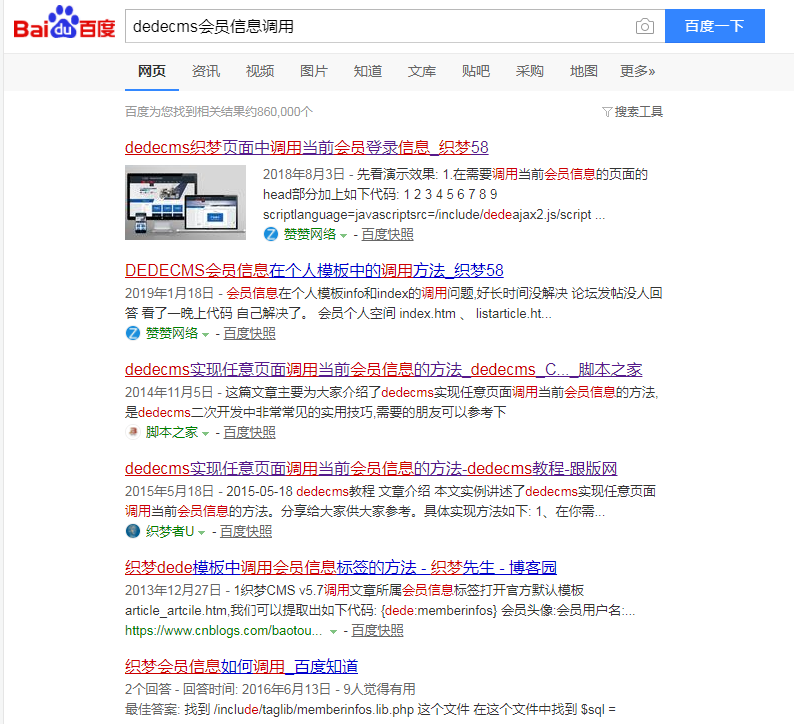Expand dropdown arrow next to 织梦者U

[202, 533]
